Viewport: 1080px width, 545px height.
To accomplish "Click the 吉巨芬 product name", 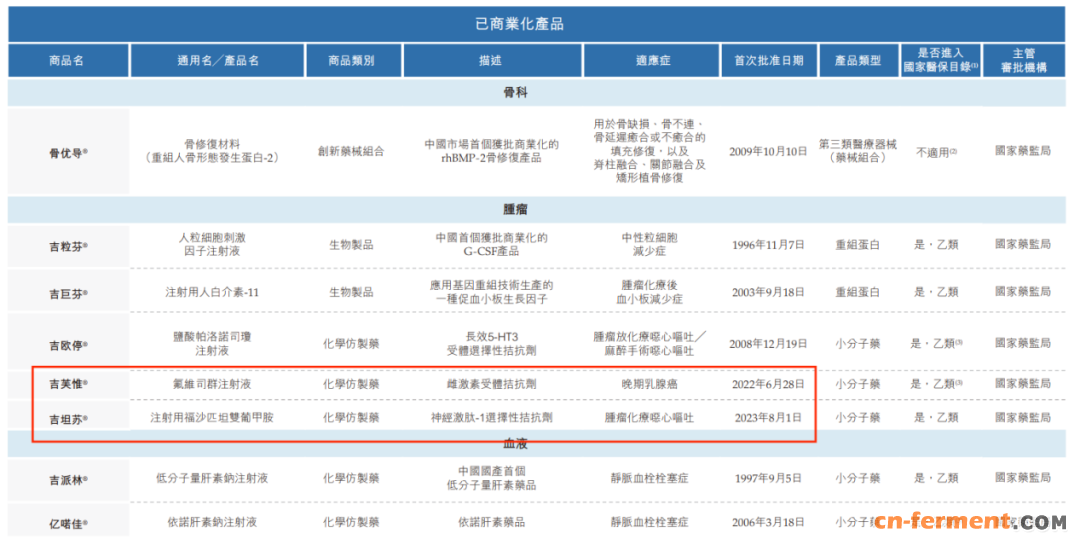I will click(68, 293).
